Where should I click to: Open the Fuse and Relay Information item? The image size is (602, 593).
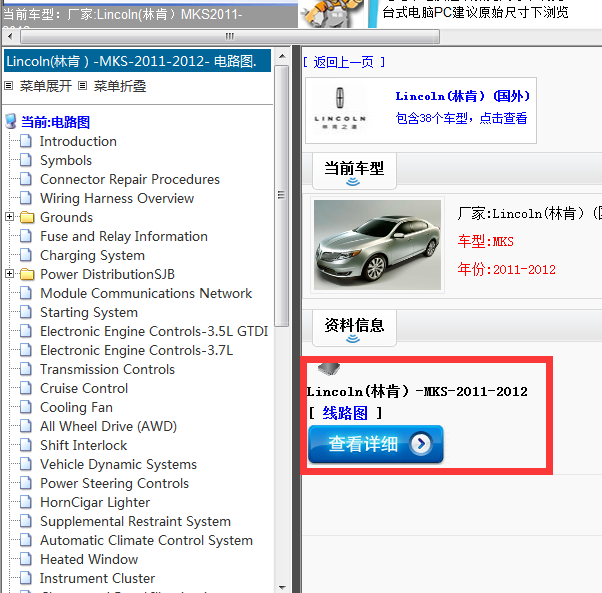tap(124, 236)
